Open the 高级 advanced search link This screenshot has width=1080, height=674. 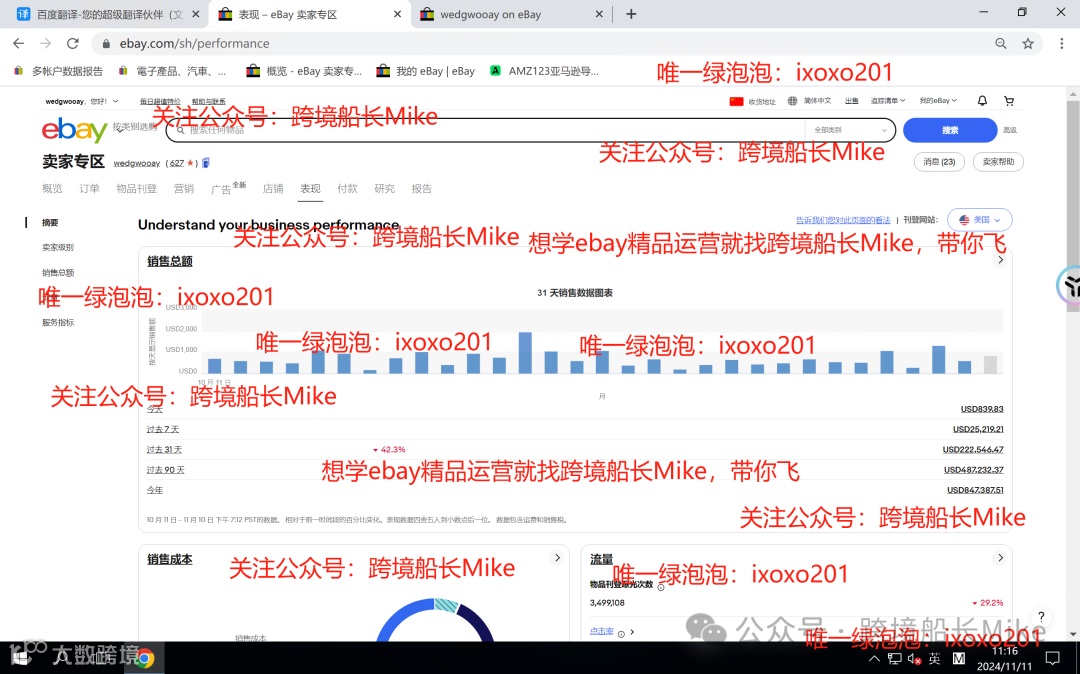click(1010, 130)
